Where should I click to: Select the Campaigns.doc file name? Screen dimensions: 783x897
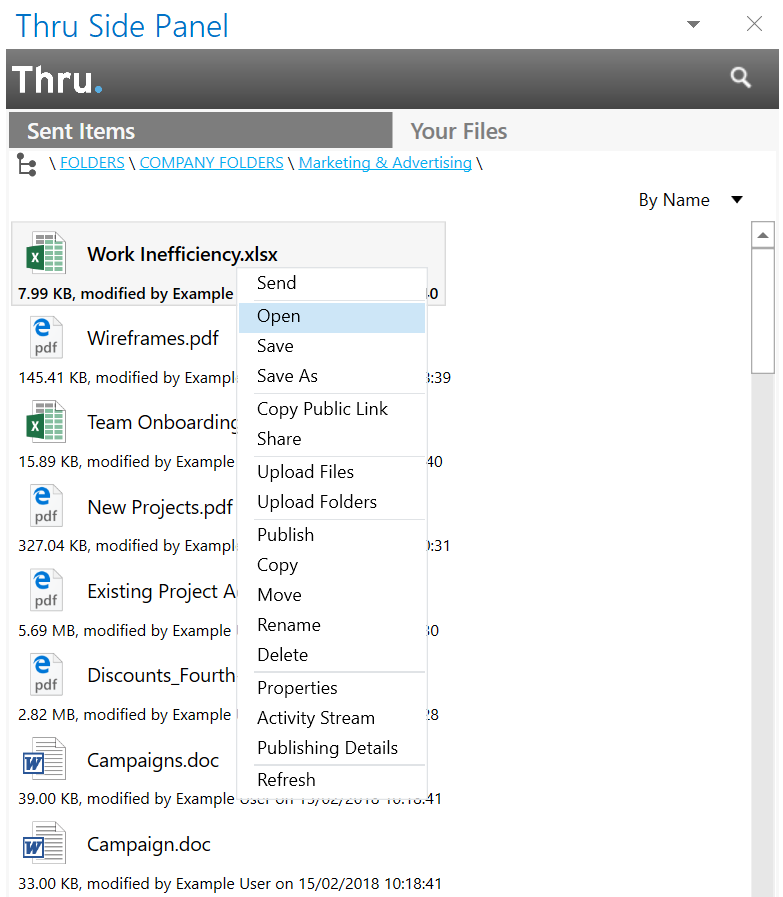coord(153,760)
